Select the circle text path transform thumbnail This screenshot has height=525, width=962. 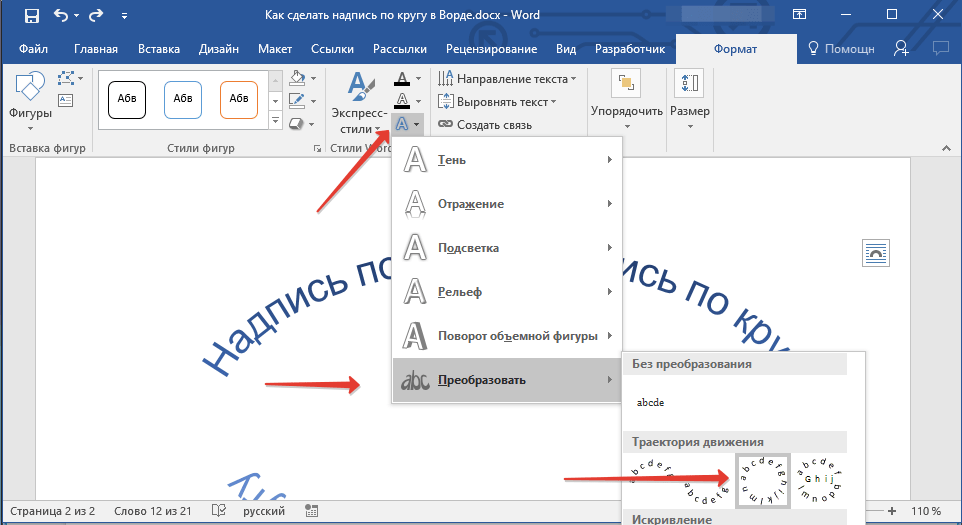(x=763, y=481)
